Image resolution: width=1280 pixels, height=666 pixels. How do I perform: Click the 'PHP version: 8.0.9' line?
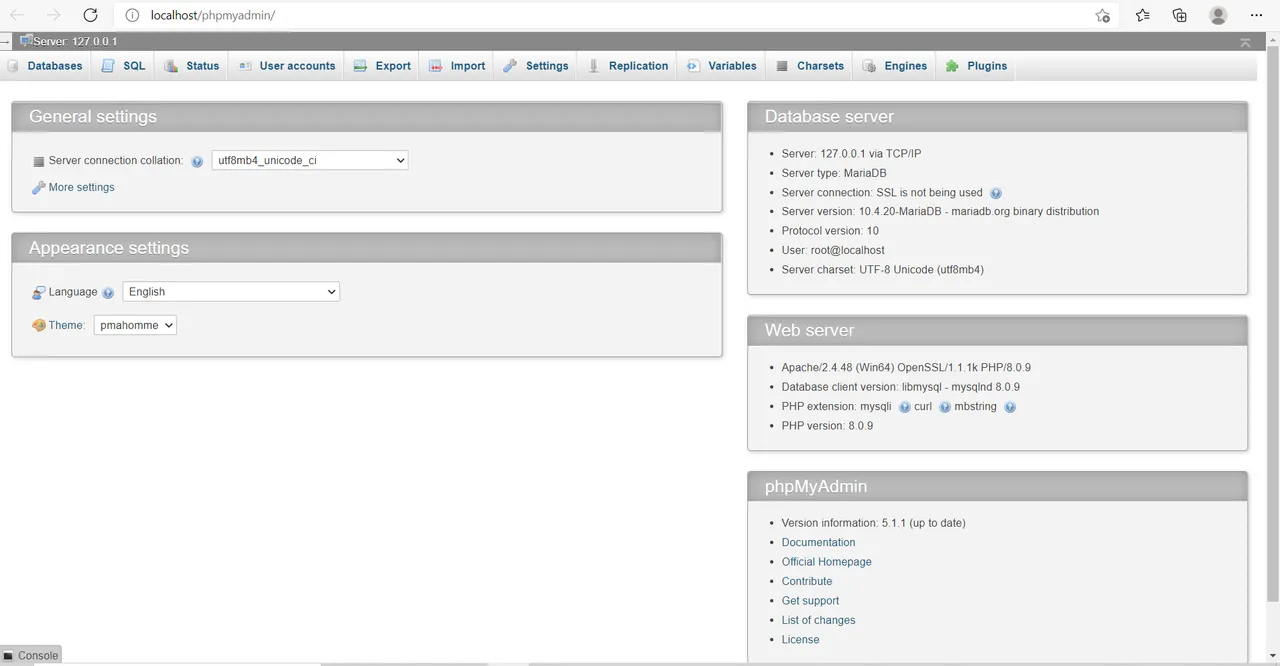827,426
